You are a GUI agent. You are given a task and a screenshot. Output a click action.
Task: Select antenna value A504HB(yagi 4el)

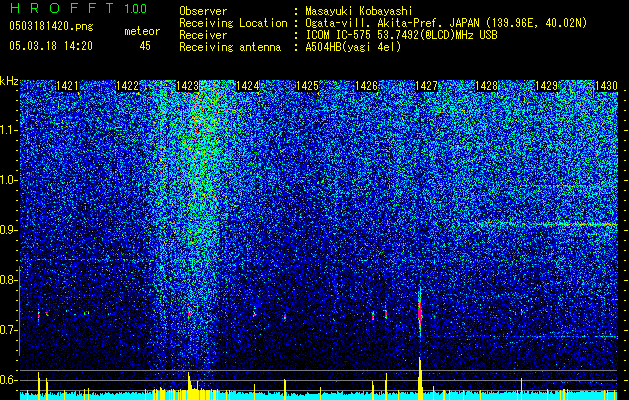coord(353,47)
